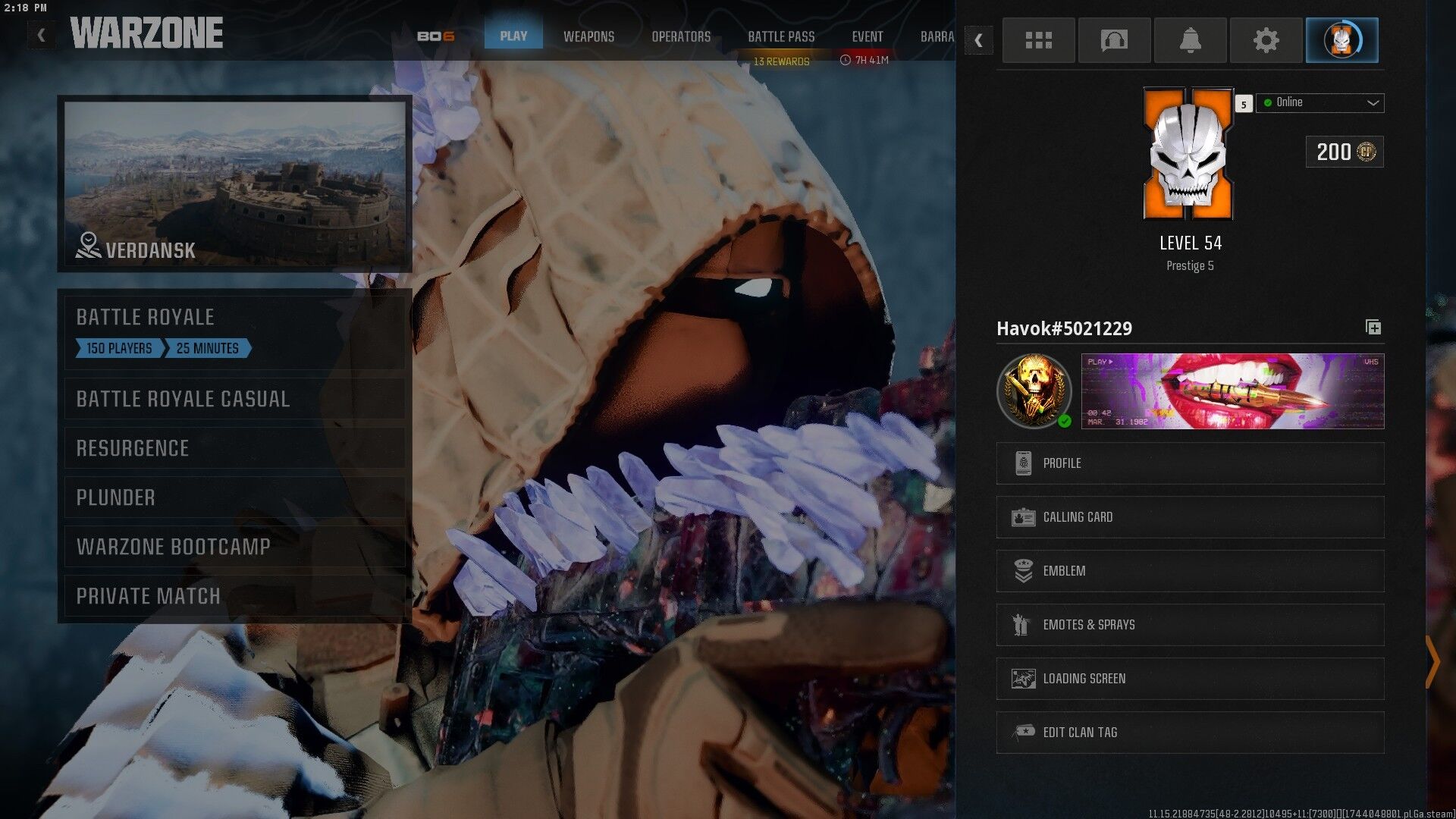Switch to the Weapons tab

588,36
